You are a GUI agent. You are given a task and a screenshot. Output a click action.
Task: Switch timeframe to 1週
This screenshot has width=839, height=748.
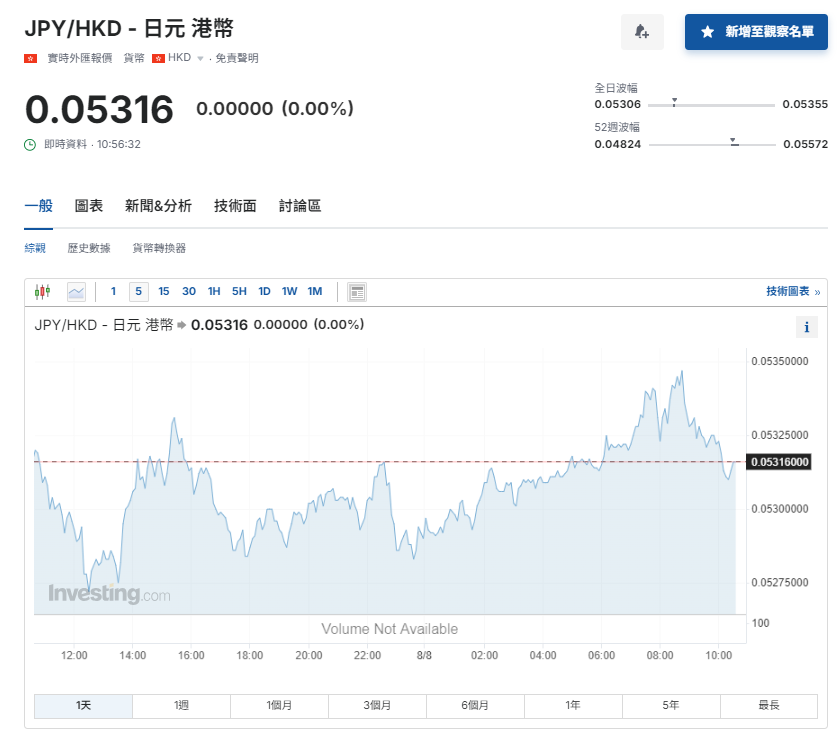(x=181, y=705)
